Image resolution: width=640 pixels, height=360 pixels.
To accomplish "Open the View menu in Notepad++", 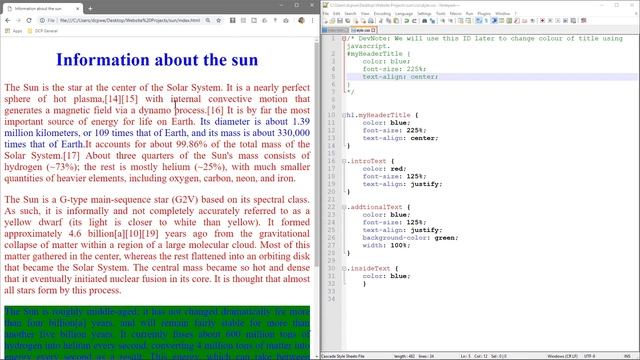I will pyautogui.click(x=365, y=13).
